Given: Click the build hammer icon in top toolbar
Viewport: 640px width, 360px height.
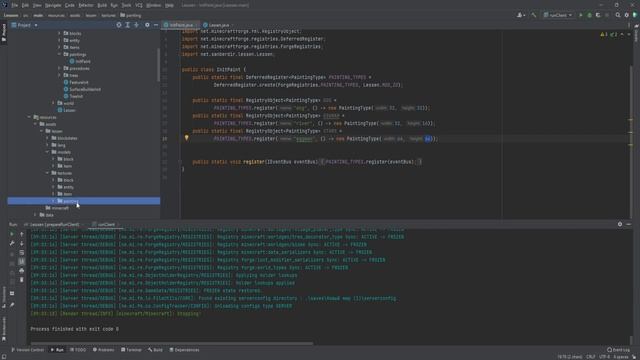Looking at the screenshot, I should (533, 15).
